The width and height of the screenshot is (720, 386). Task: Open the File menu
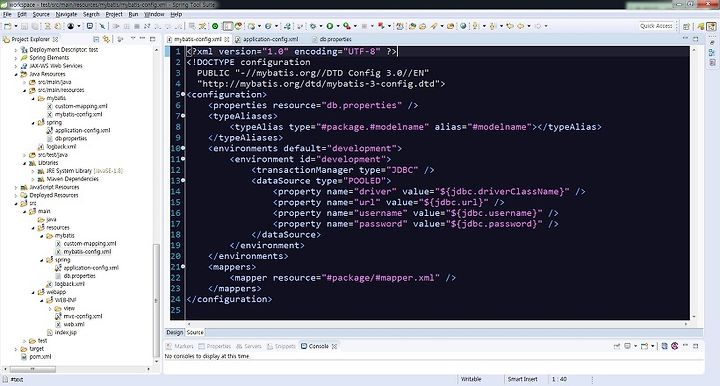(7, 14)
